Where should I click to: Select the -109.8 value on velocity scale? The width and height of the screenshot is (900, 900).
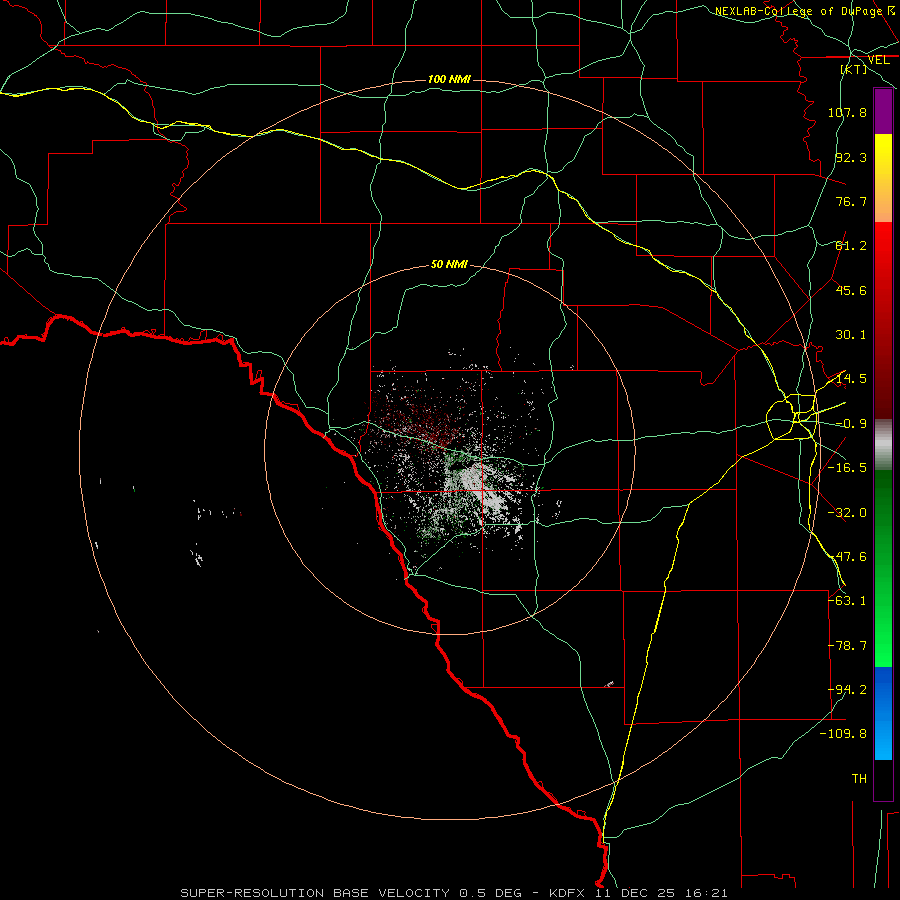point(843,734)
